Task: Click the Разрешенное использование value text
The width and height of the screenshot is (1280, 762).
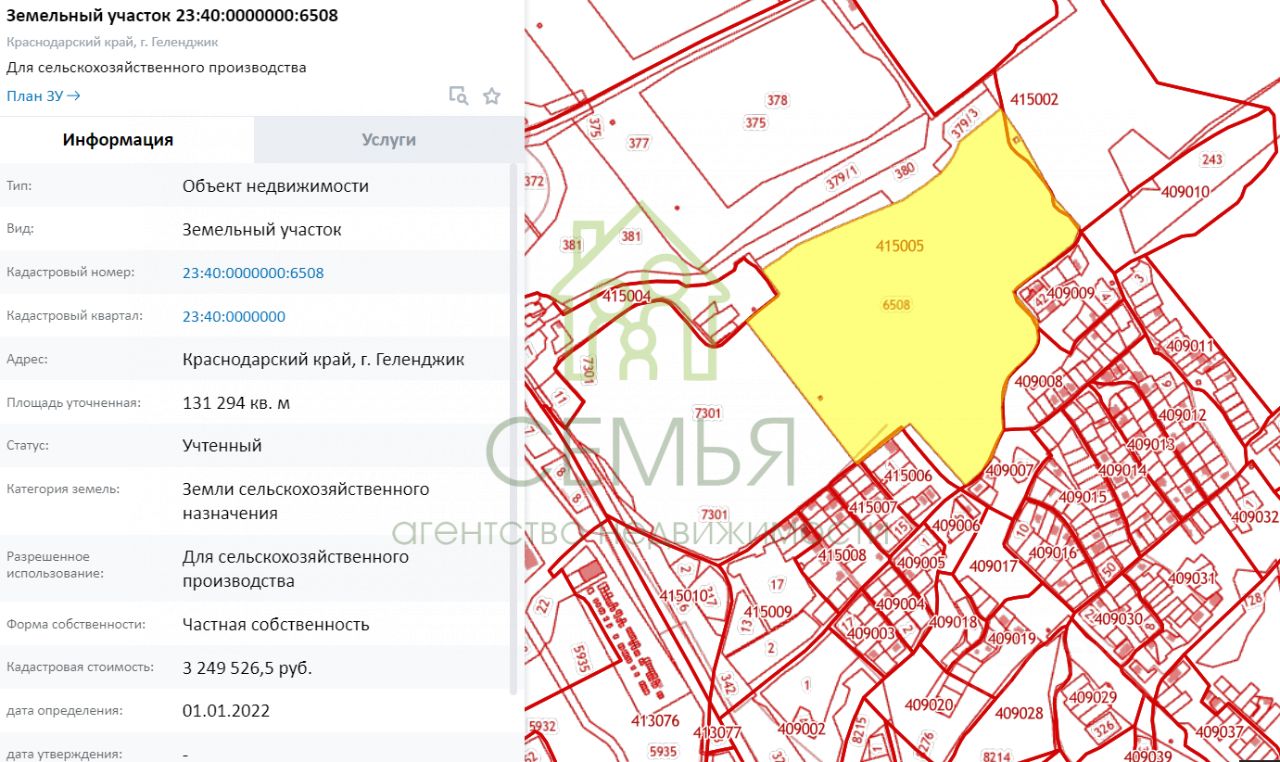Action: (296, 569)
